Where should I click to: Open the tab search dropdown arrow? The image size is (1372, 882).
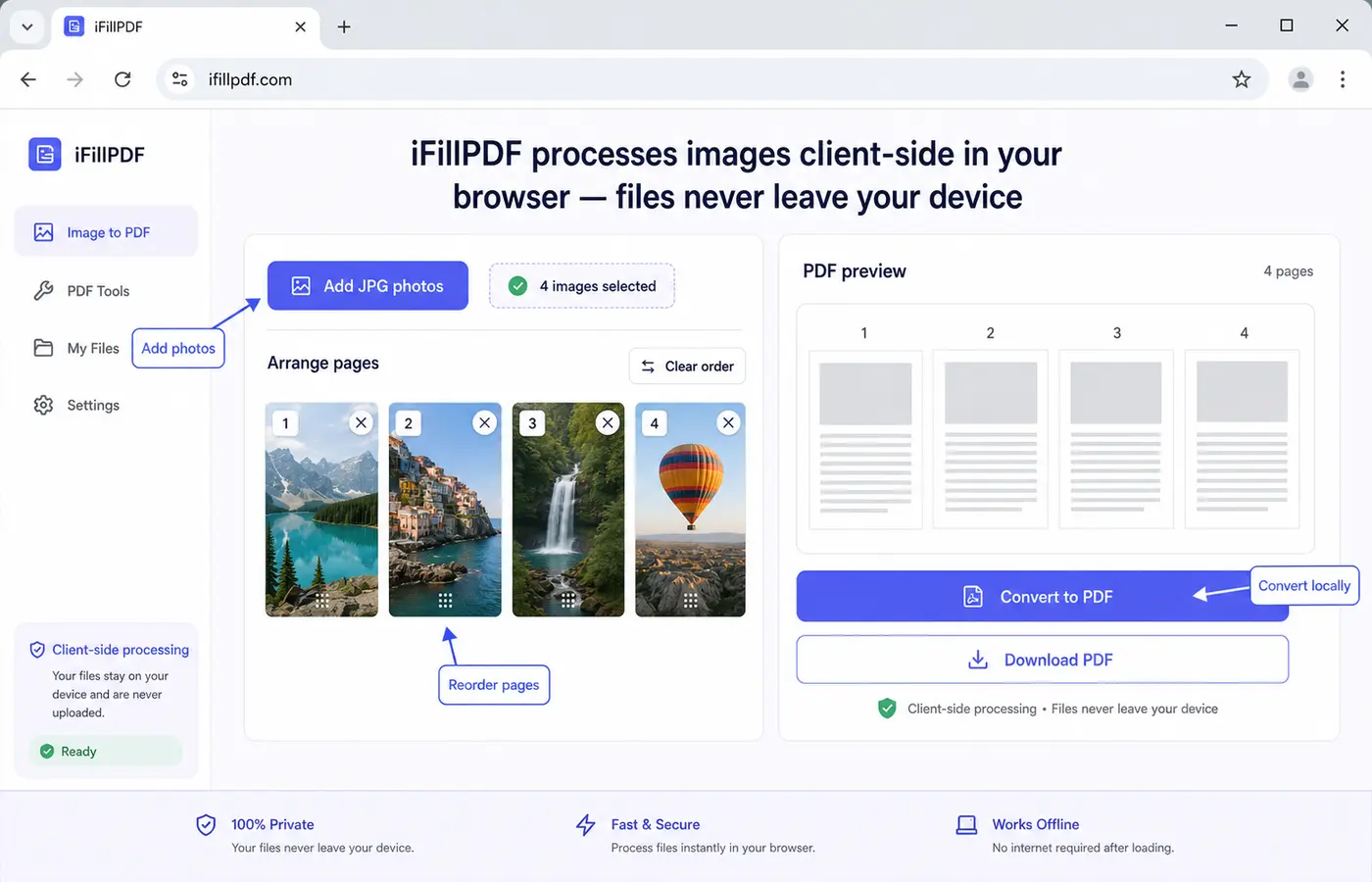click(27, 26)
